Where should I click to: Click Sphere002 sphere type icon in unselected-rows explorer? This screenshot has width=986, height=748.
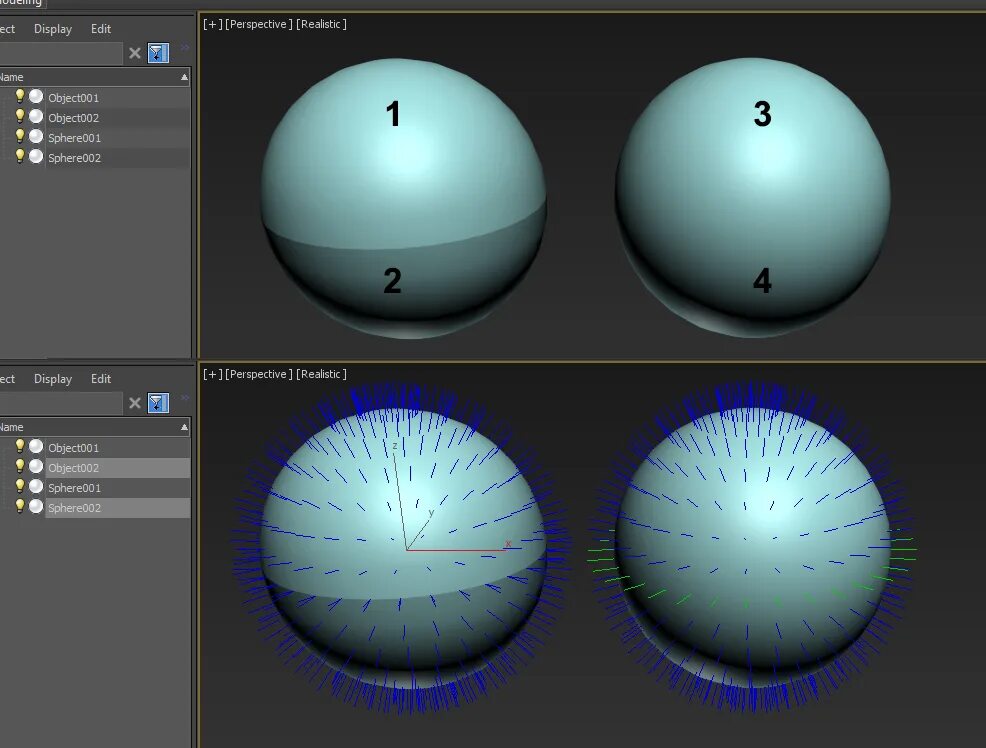36,156
